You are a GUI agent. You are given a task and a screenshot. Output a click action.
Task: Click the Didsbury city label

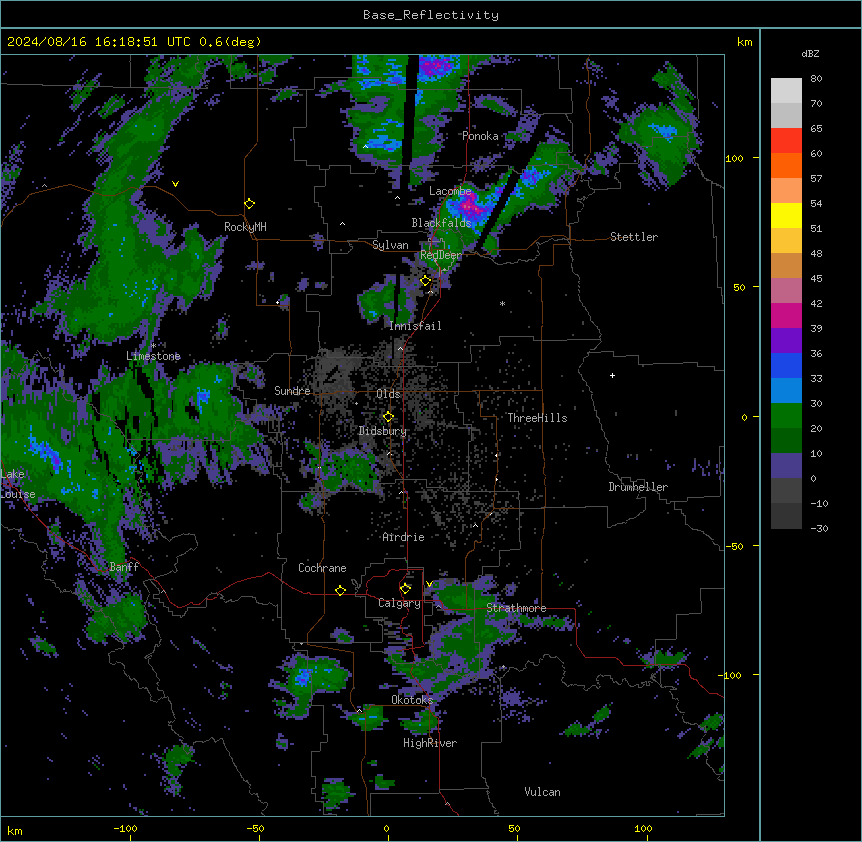pyautogui.click(x=383, y=431)
